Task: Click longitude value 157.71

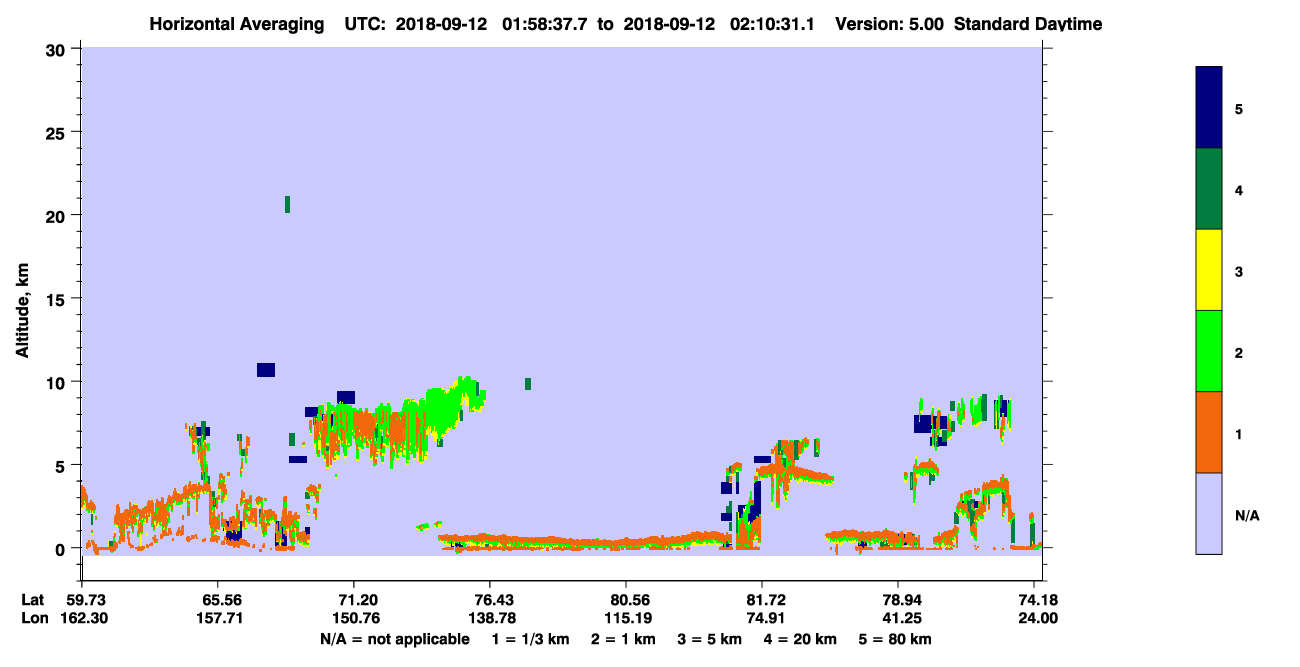Action: point(218,618)
